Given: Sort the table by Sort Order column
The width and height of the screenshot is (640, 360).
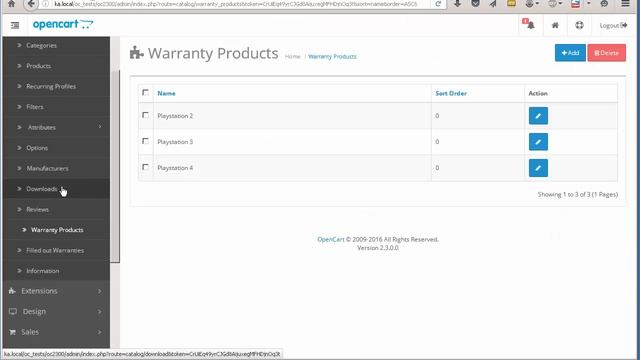Looking at the screenshot, I should coord(451,93).
